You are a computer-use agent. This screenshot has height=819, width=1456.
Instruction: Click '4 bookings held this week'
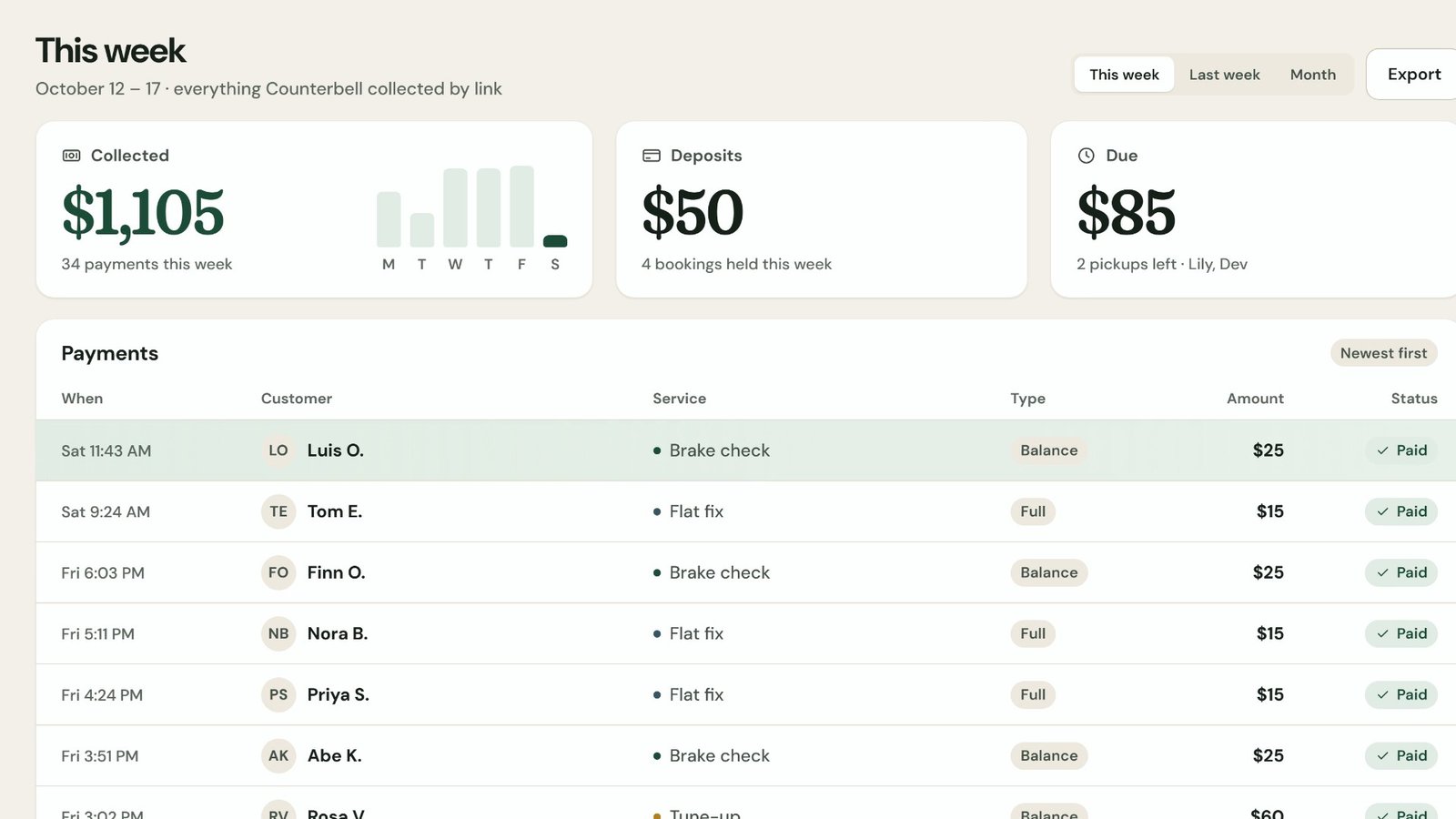click(x=736, y=264)
